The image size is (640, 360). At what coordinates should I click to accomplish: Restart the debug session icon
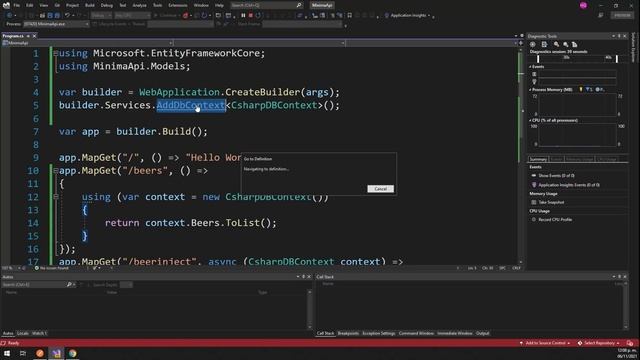tap(258, 16)
